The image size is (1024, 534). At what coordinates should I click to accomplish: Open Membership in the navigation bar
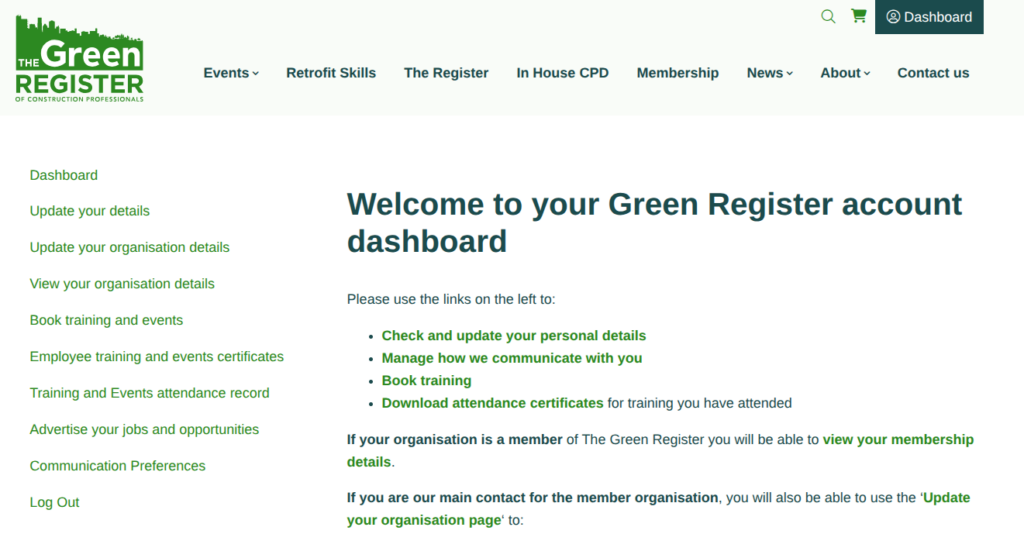(677, 73)
